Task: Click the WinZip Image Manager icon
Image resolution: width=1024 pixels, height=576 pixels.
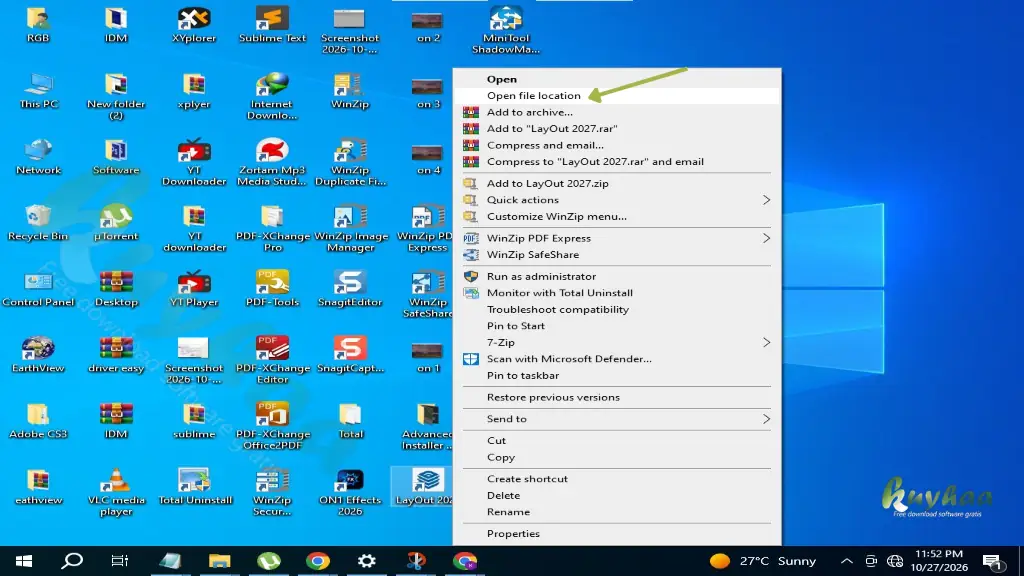Action: 351,229
